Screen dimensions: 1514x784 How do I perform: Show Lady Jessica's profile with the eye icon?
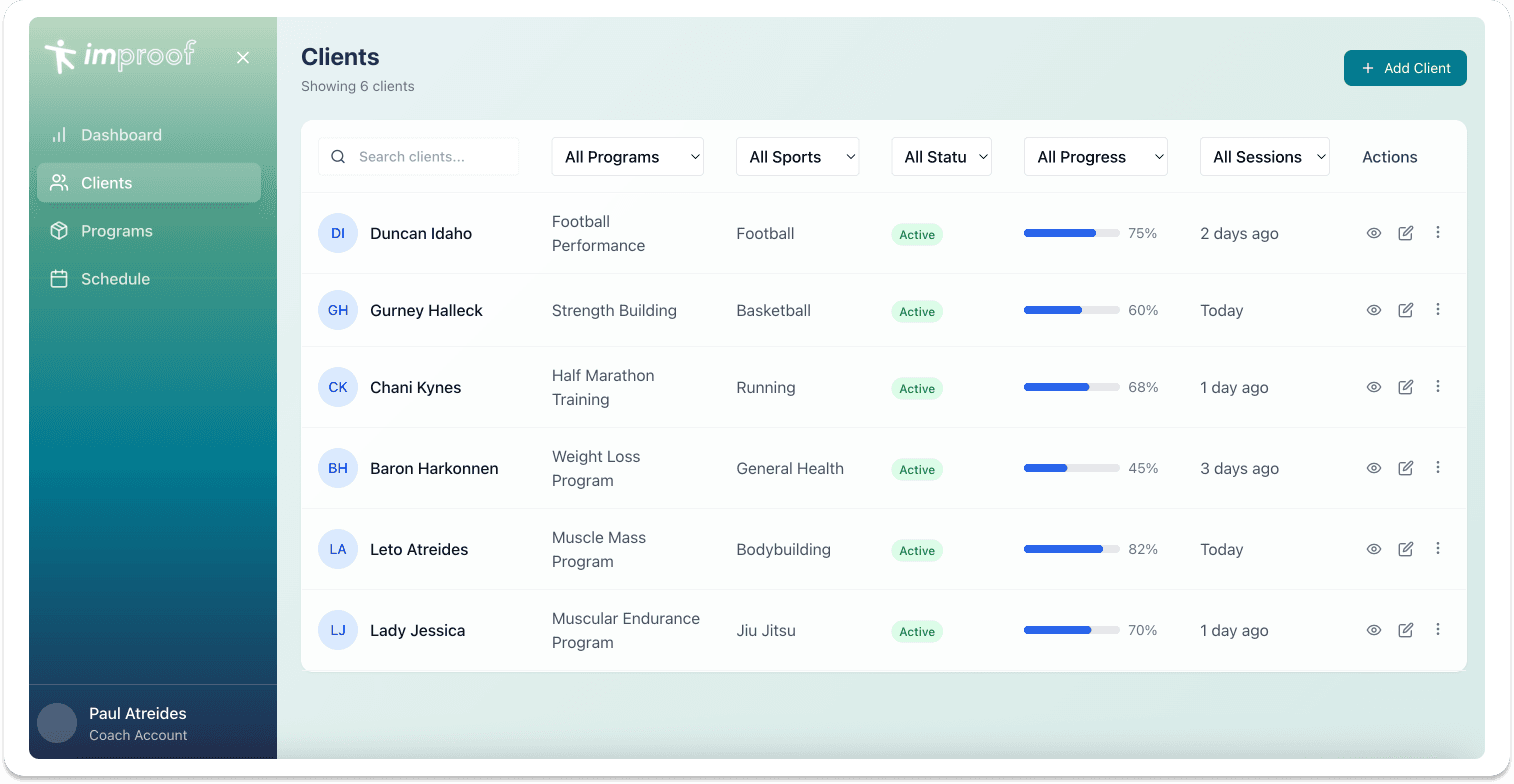pos(1373,630)
